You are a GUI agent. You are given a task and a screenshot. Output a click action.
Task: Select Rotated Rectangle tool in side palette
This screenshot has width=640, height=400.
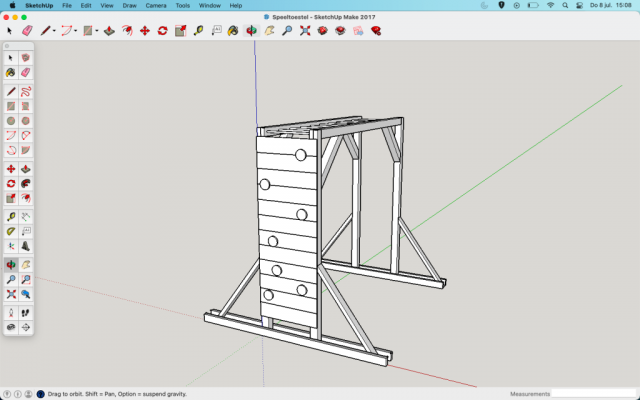[26, 106]
